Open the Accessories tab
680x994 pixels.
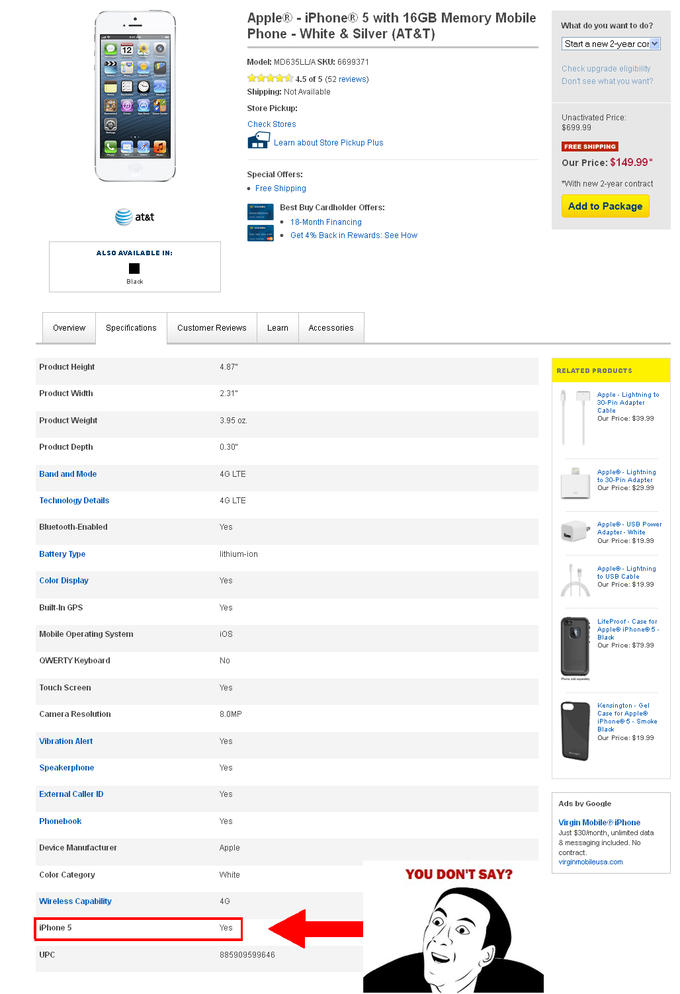[x=331, y=328]
